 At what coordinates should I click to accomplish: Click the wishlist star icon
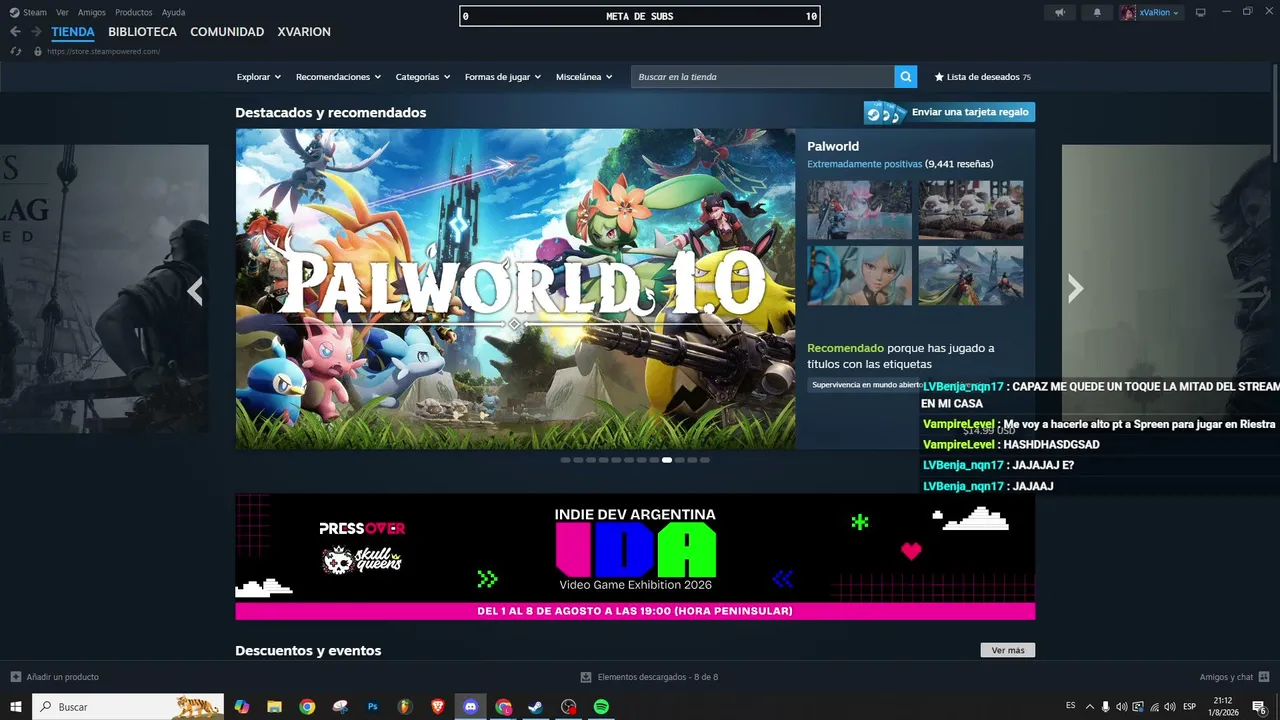(939, 77)
